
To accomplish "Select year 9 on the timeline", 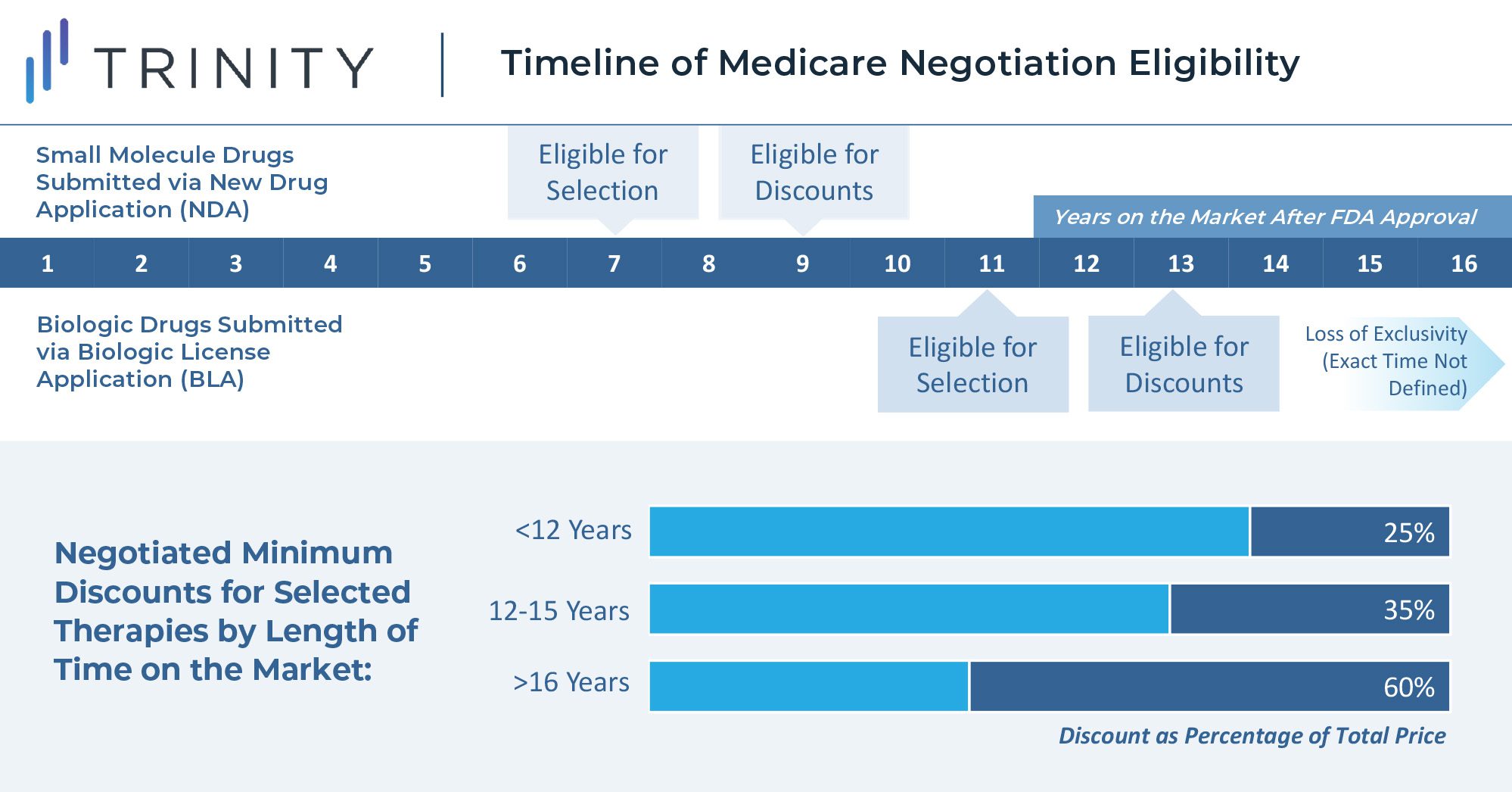I will coord(802,263).
